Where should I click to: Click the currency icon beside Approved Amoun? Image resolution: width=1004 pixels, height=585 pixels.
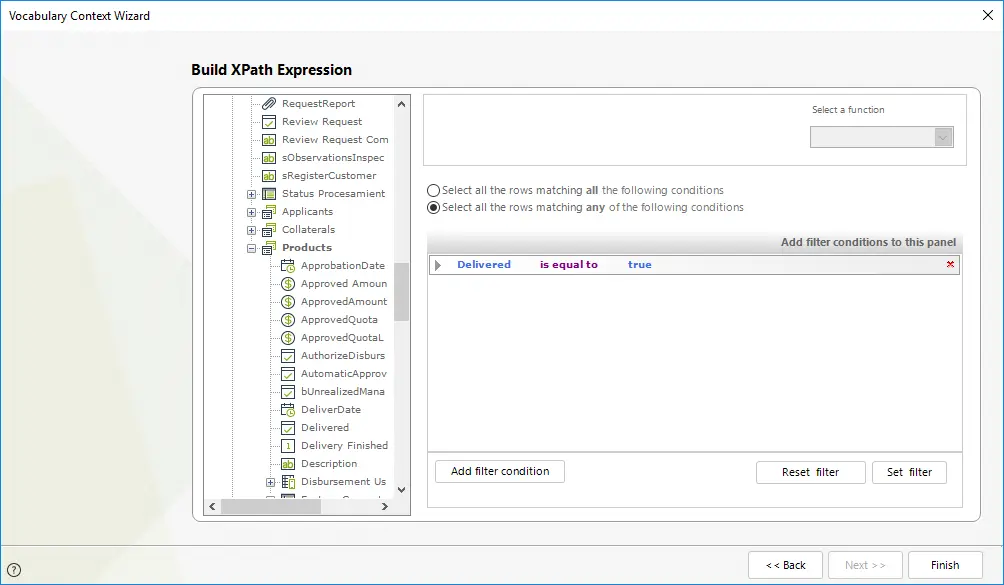click(x=288, y=284)
